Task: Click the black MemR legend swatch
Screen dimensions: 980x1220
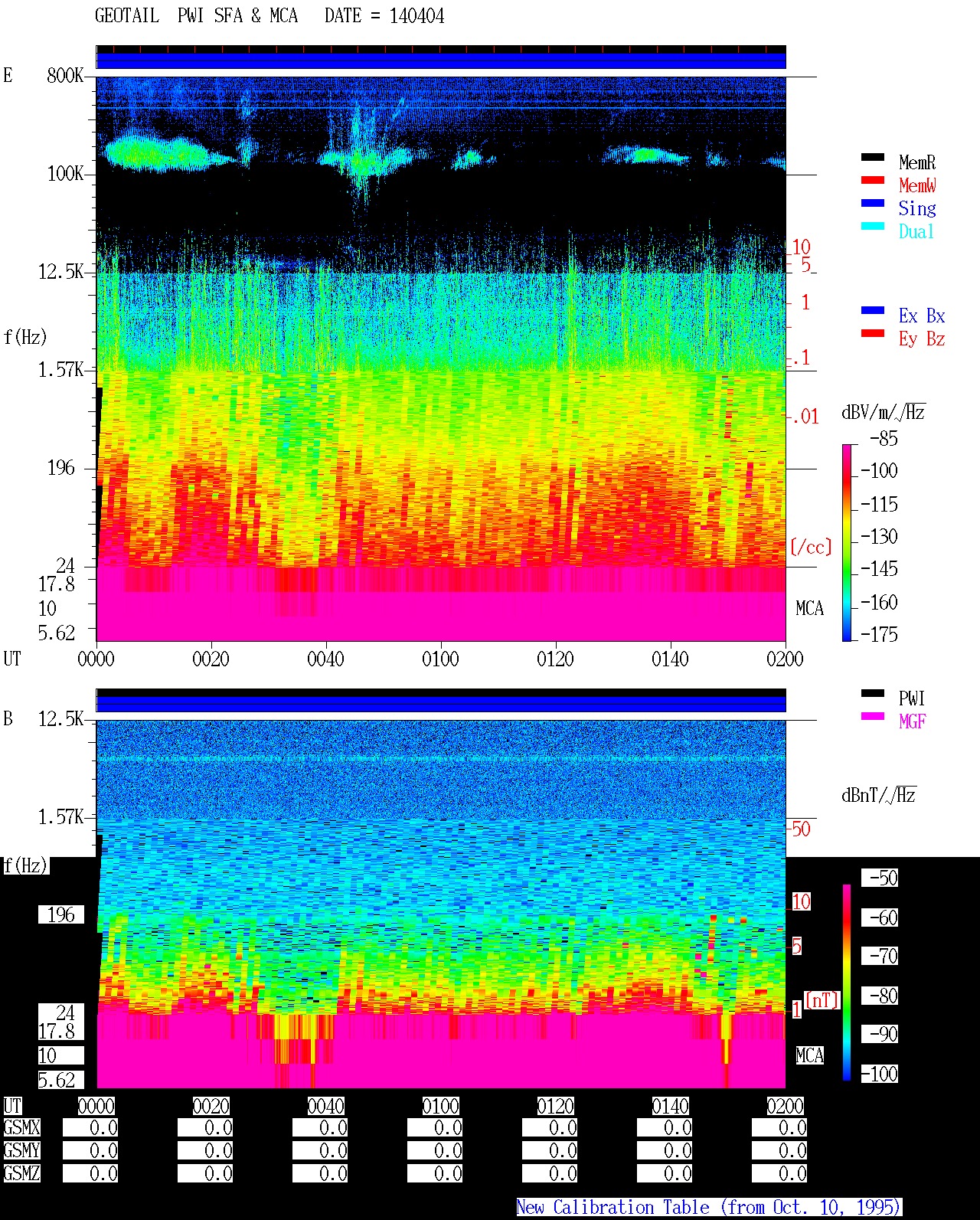Action: point(873,157)
